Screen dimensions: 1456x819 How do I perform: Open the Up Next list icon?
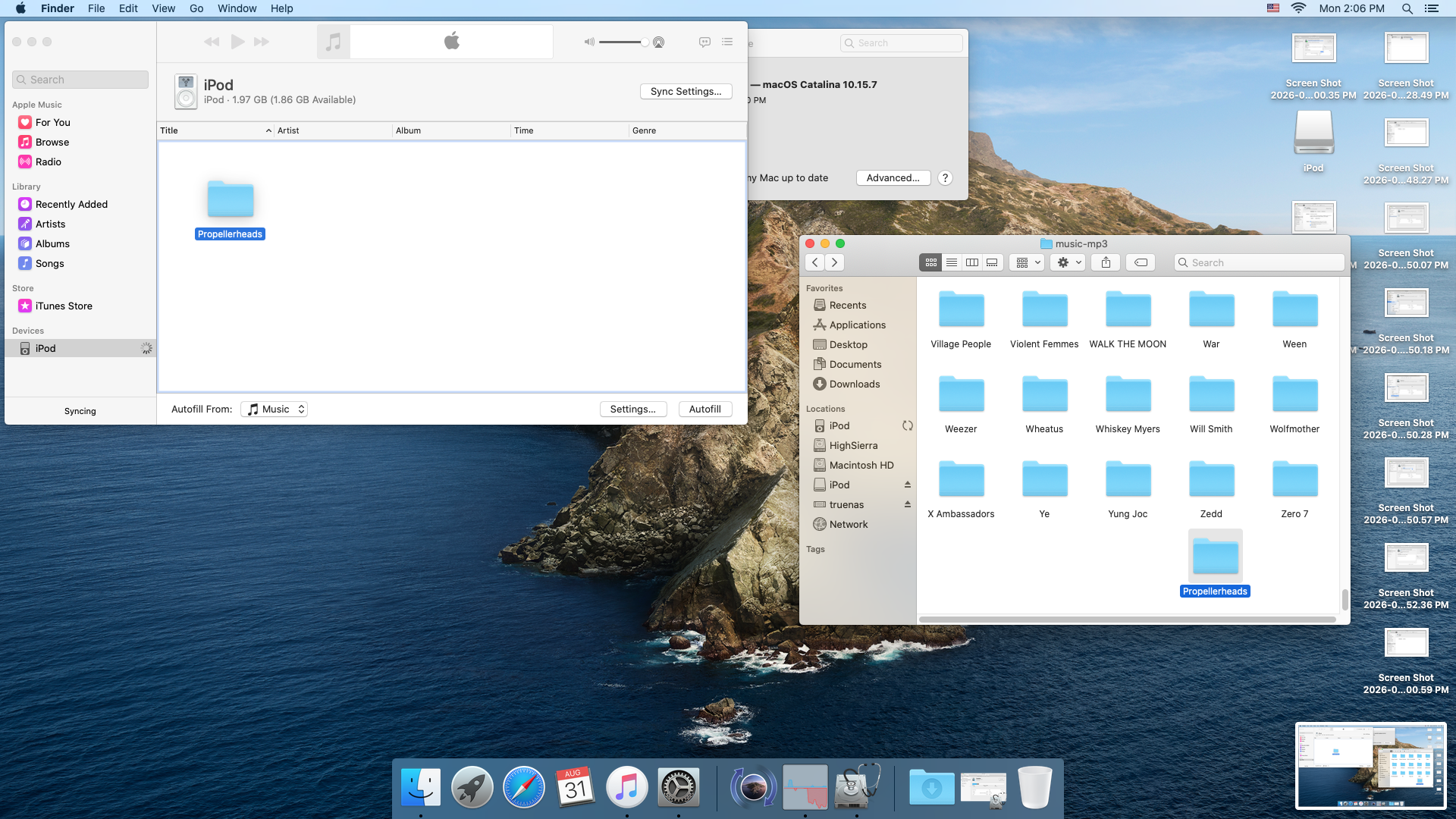[727, 42]
